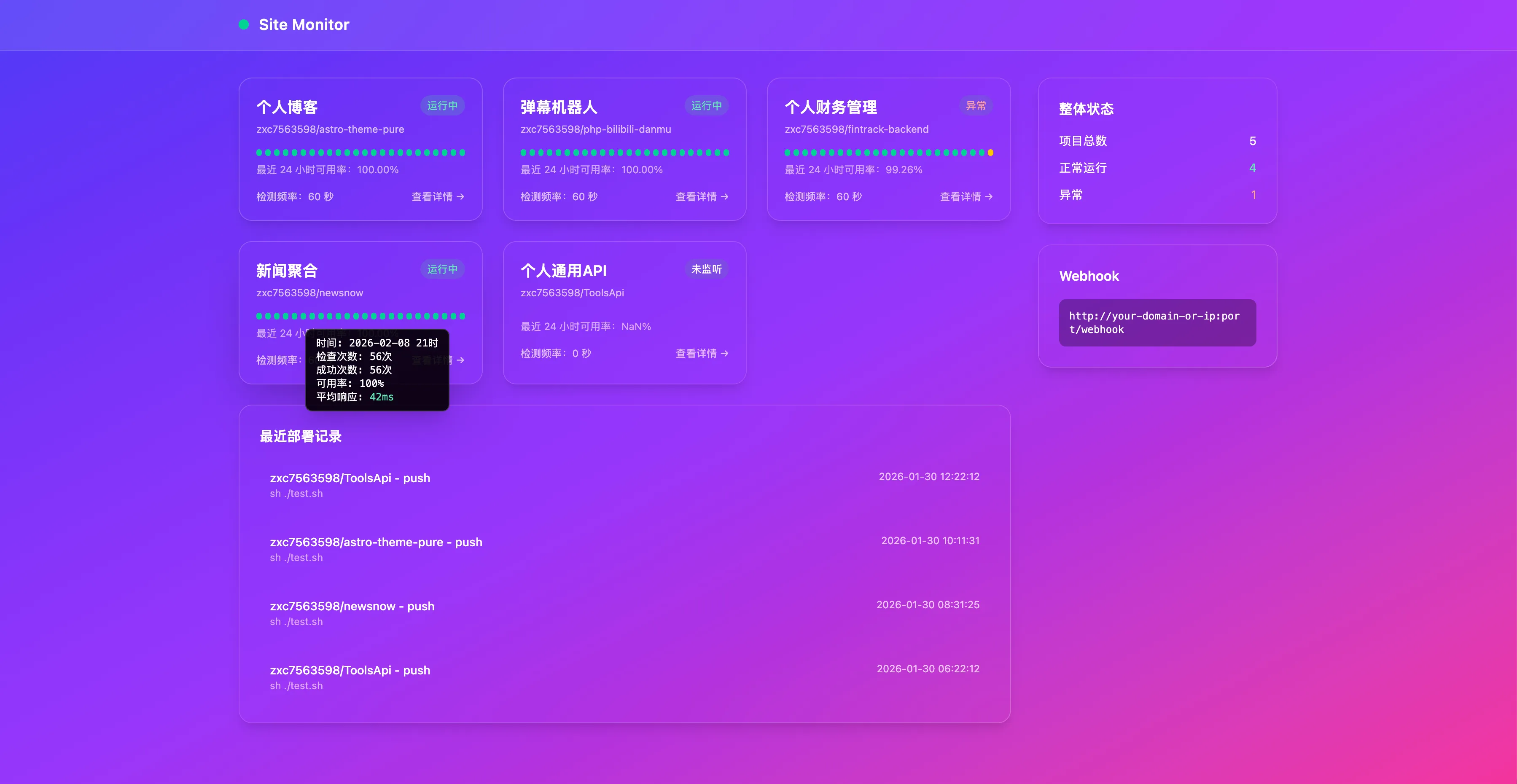Click the orange status dot in 个人财务管理
This screenshot has width=1517, height=784.
pos(990,153)
